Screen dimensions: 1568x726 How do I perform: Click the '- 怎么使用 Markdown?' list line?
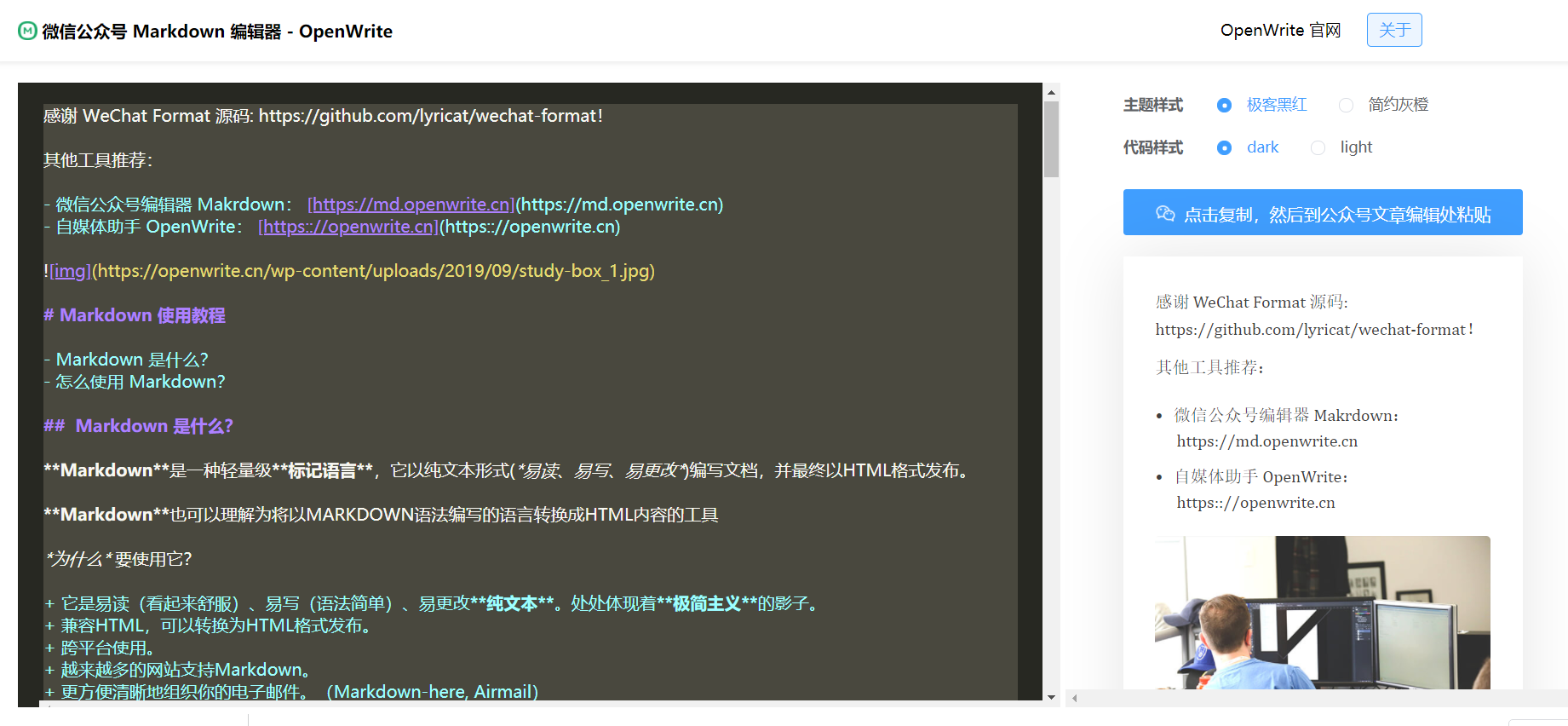point(135,382)
